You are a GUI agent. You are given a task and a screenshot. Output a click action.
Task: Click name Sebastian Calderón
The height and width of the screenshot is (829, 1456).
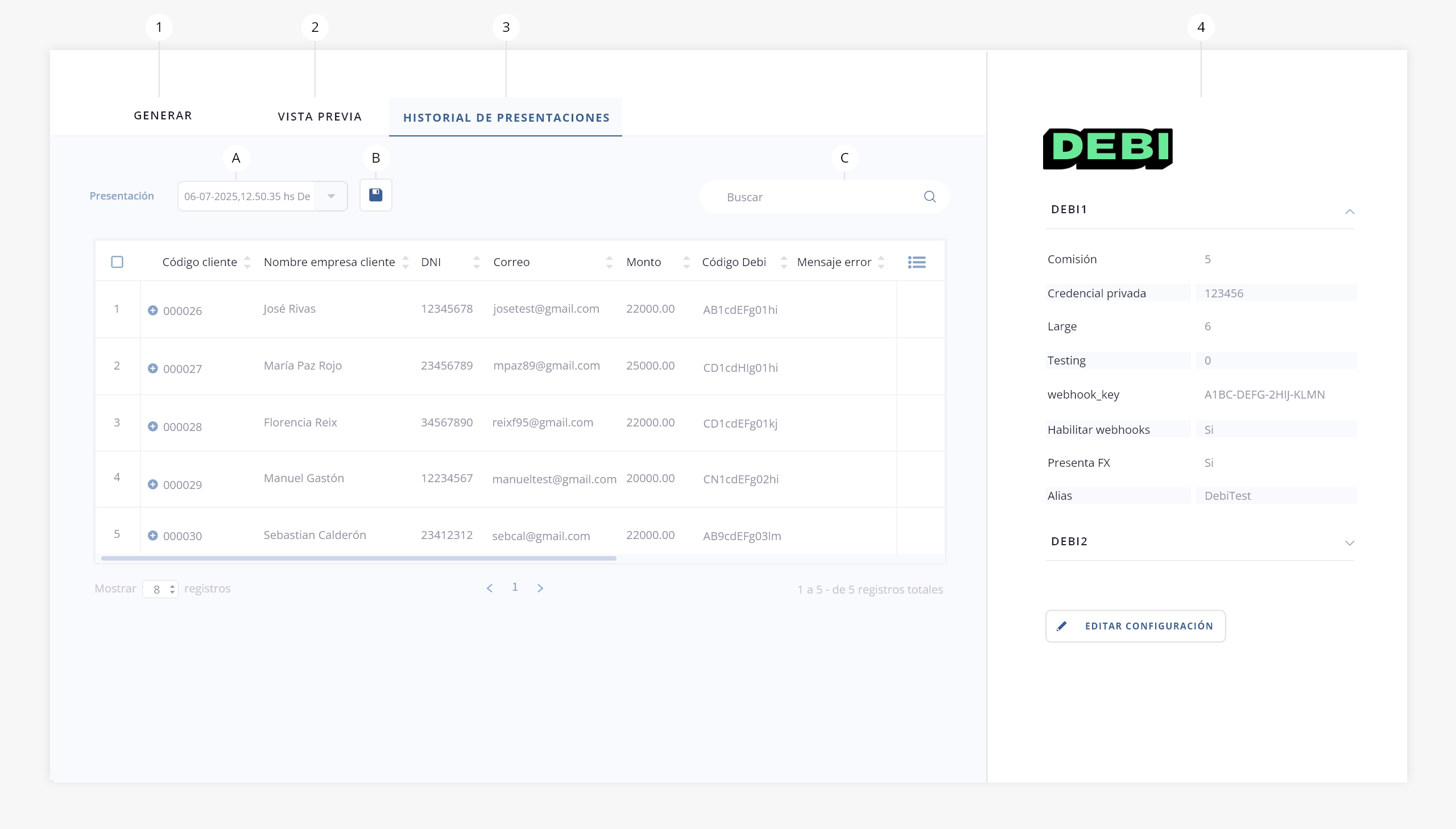tap(315, 535)
